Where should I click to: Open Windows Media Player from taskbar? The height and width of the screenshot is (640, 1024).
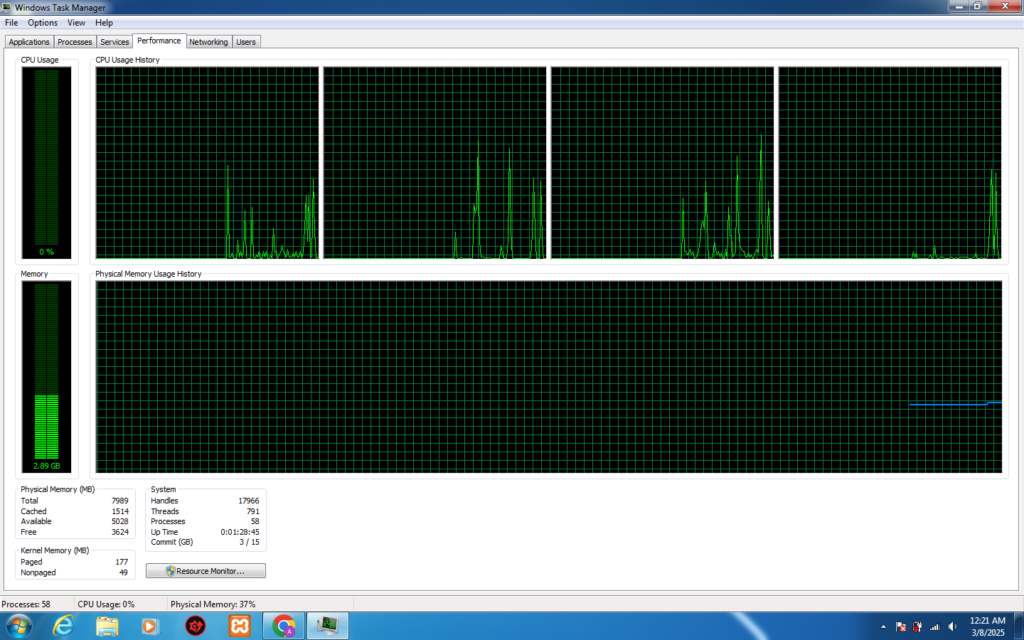click(x=150, y=626)
